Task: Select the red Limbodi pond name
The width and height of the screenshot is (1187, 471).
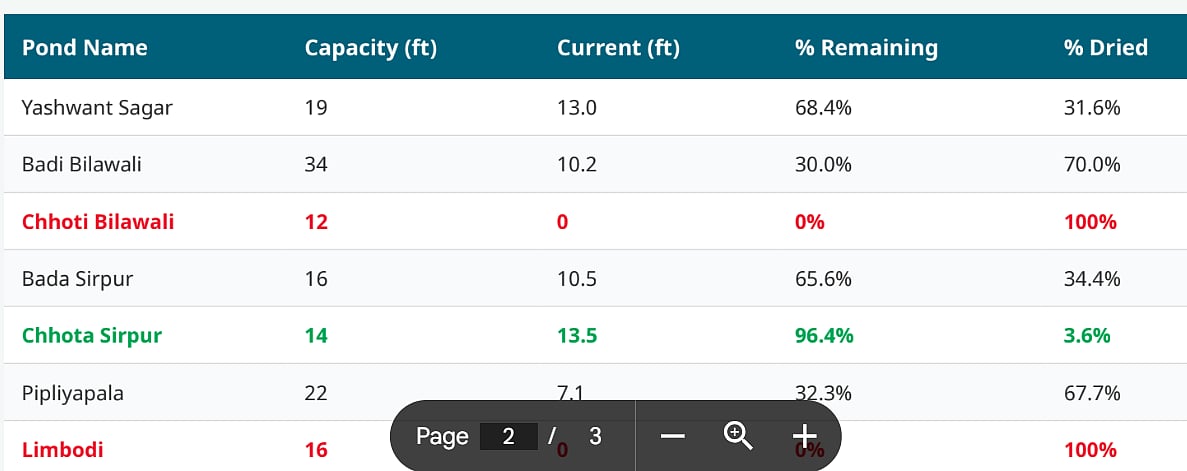Action: tap(63, 450)
